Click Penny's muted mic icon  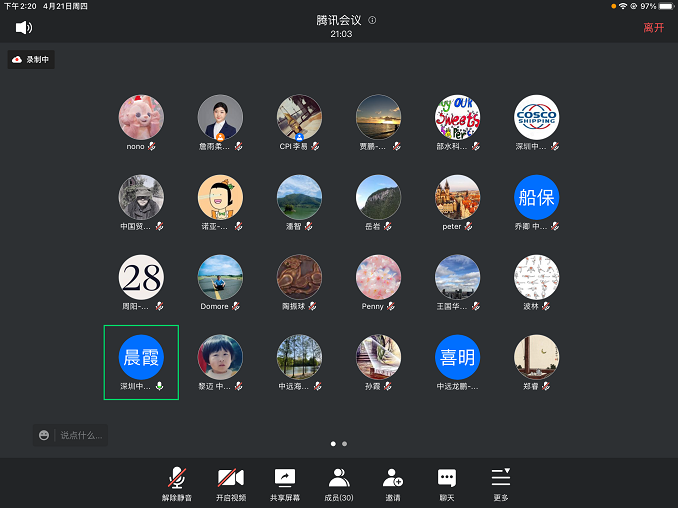pyautogui.click(x=391, y=307)
